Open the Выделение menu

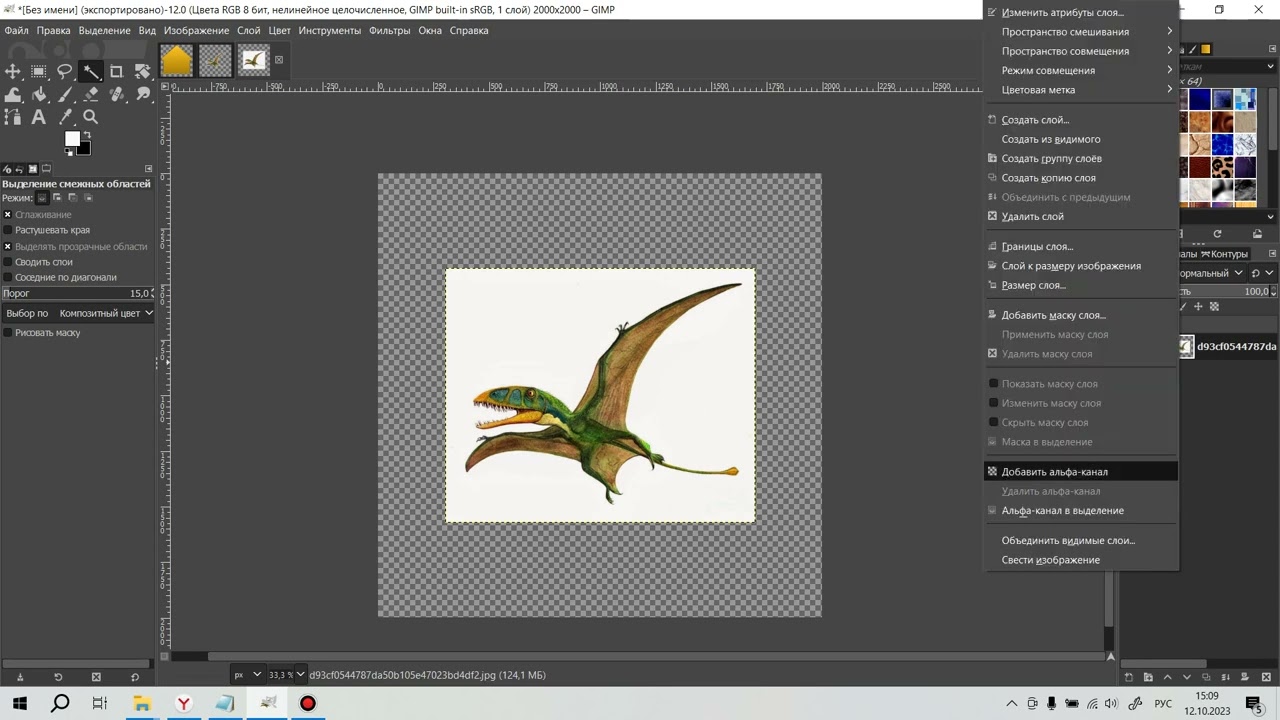pos(104,31)
